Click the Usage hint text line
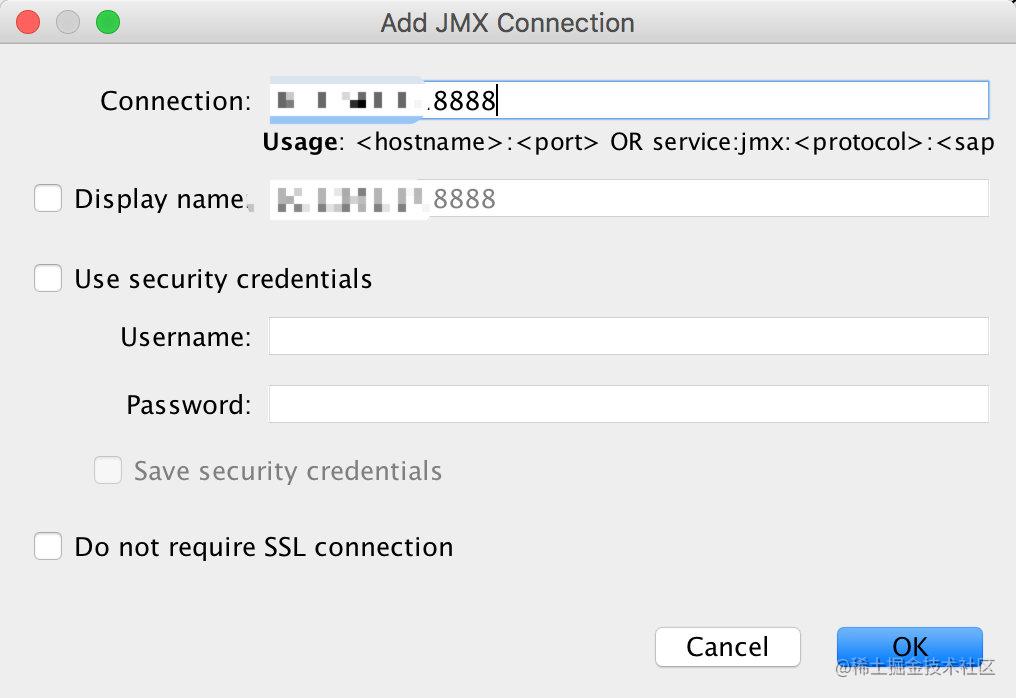The width and height of the screenshot is (1016, 698). [x=628, y=142]
